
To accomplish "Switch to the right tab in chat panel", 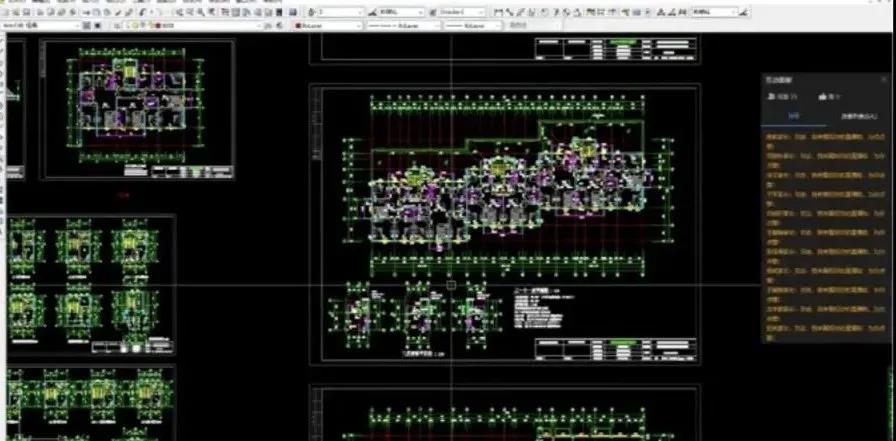I will pyautogui.click(x=859, y=116).
